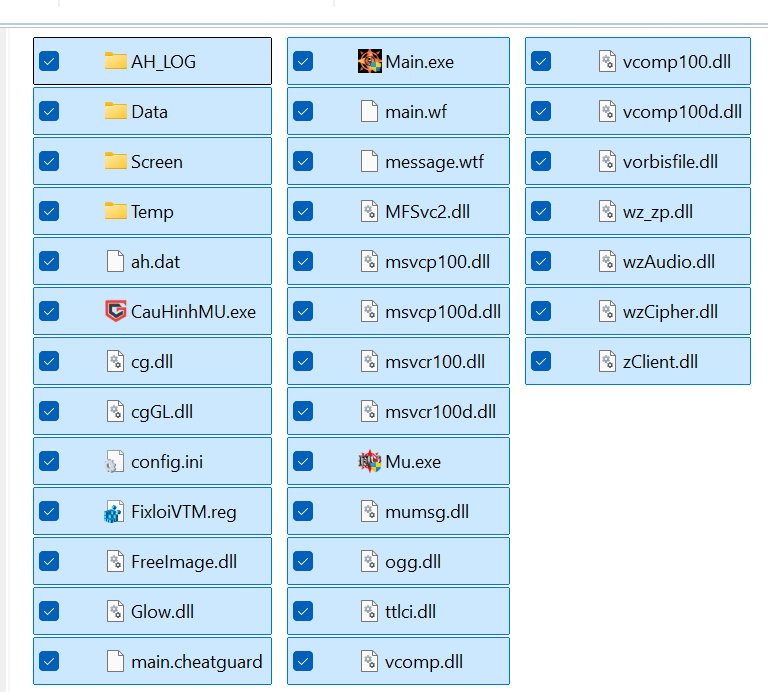Image resolution: width=768 pixels, height=692 pixels.
Task: Select the ah.dat file name
Action: pos(155,262)
